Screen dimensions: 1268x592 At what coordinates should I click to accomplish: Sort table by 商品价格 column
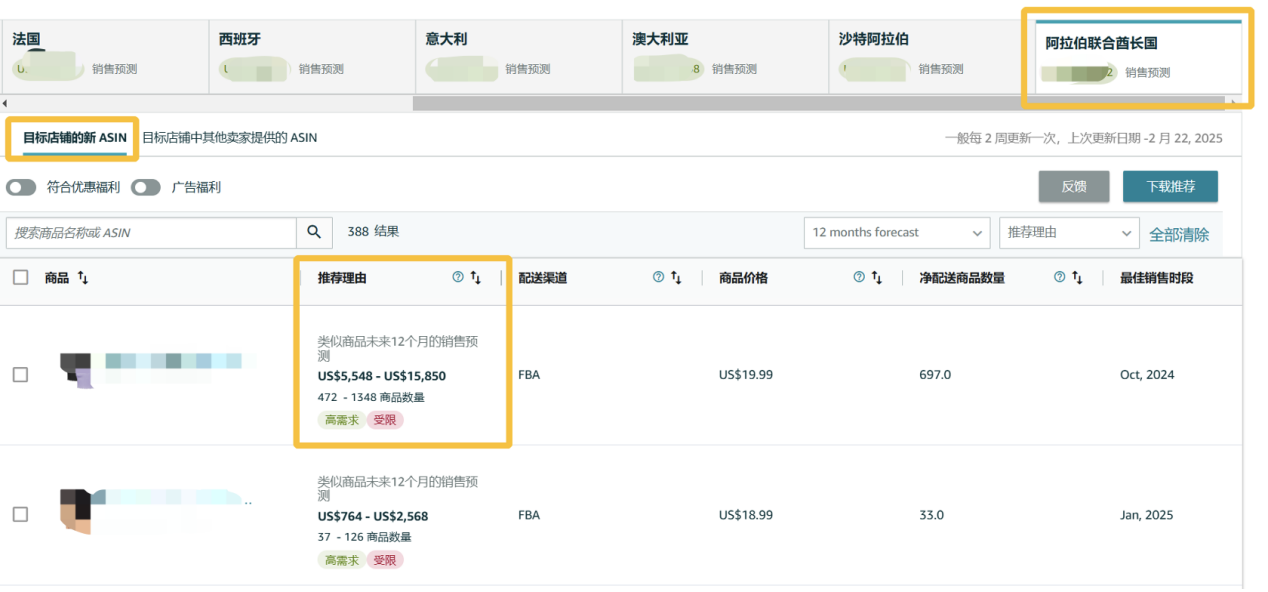coord(877,278)
